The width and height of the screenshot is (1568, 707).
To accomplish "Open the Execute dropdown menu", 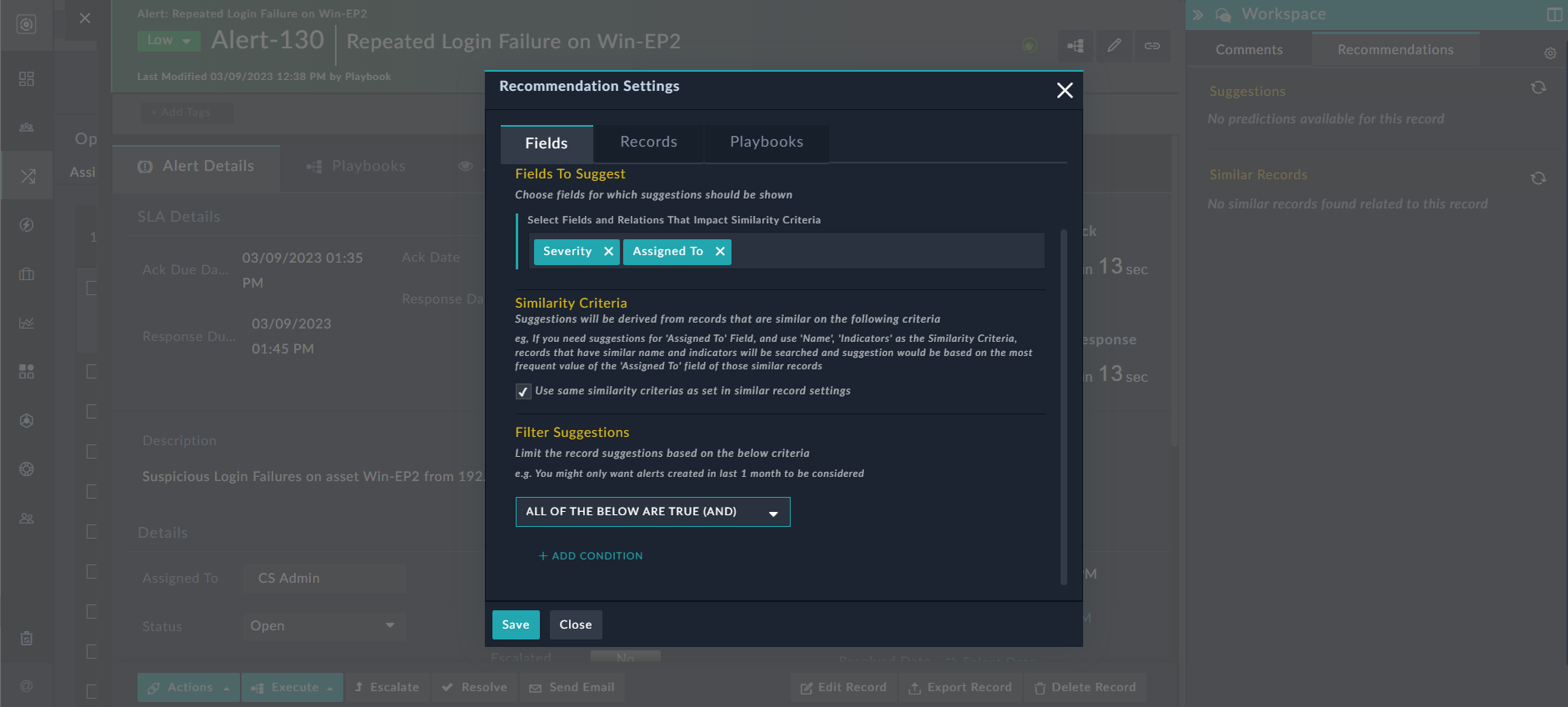I will tap(292, 688).
